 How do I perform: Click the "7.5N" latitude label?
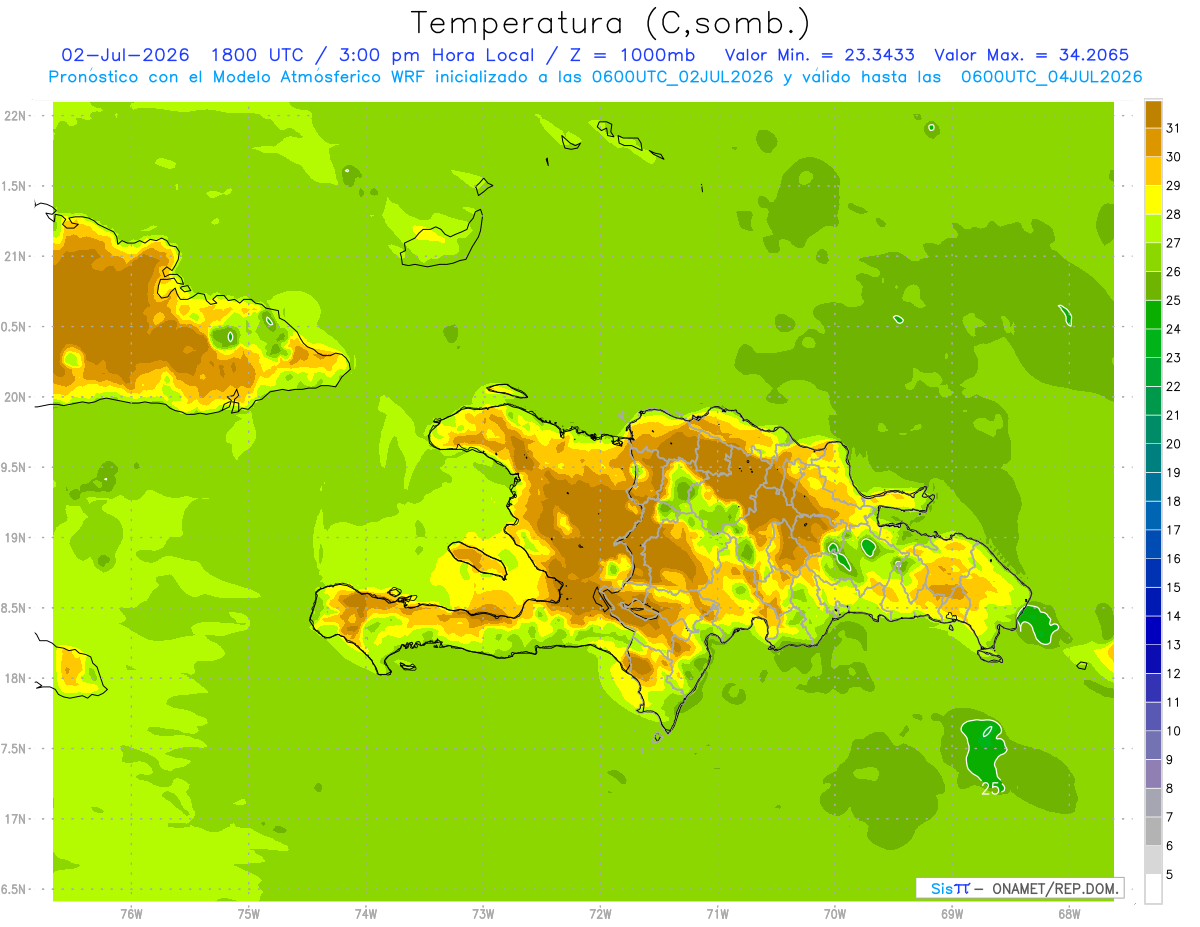pos(15,749)
